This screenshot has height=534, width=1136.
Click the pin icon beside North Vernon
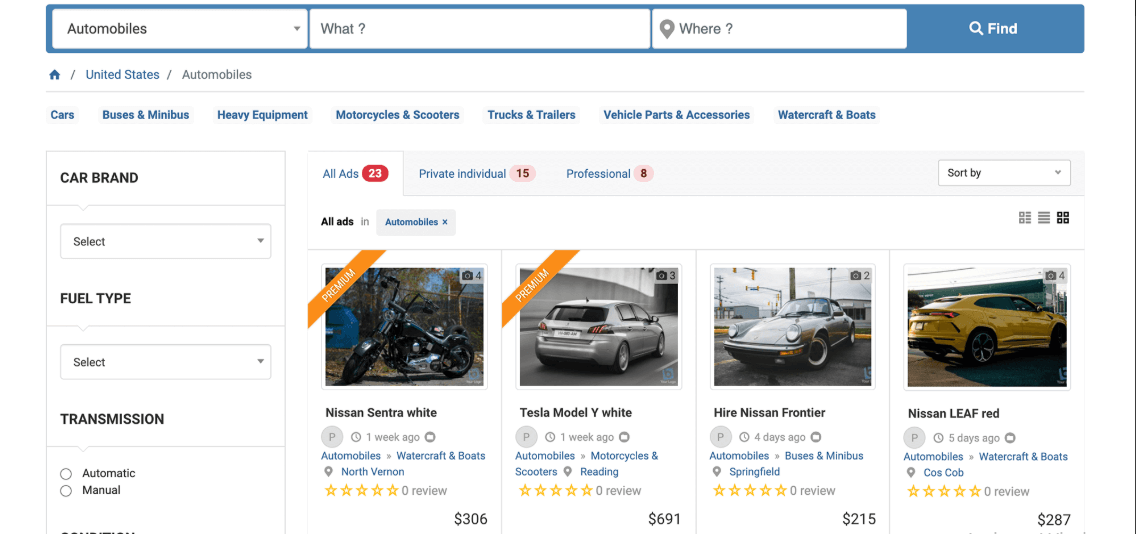[x=328, y=472]
